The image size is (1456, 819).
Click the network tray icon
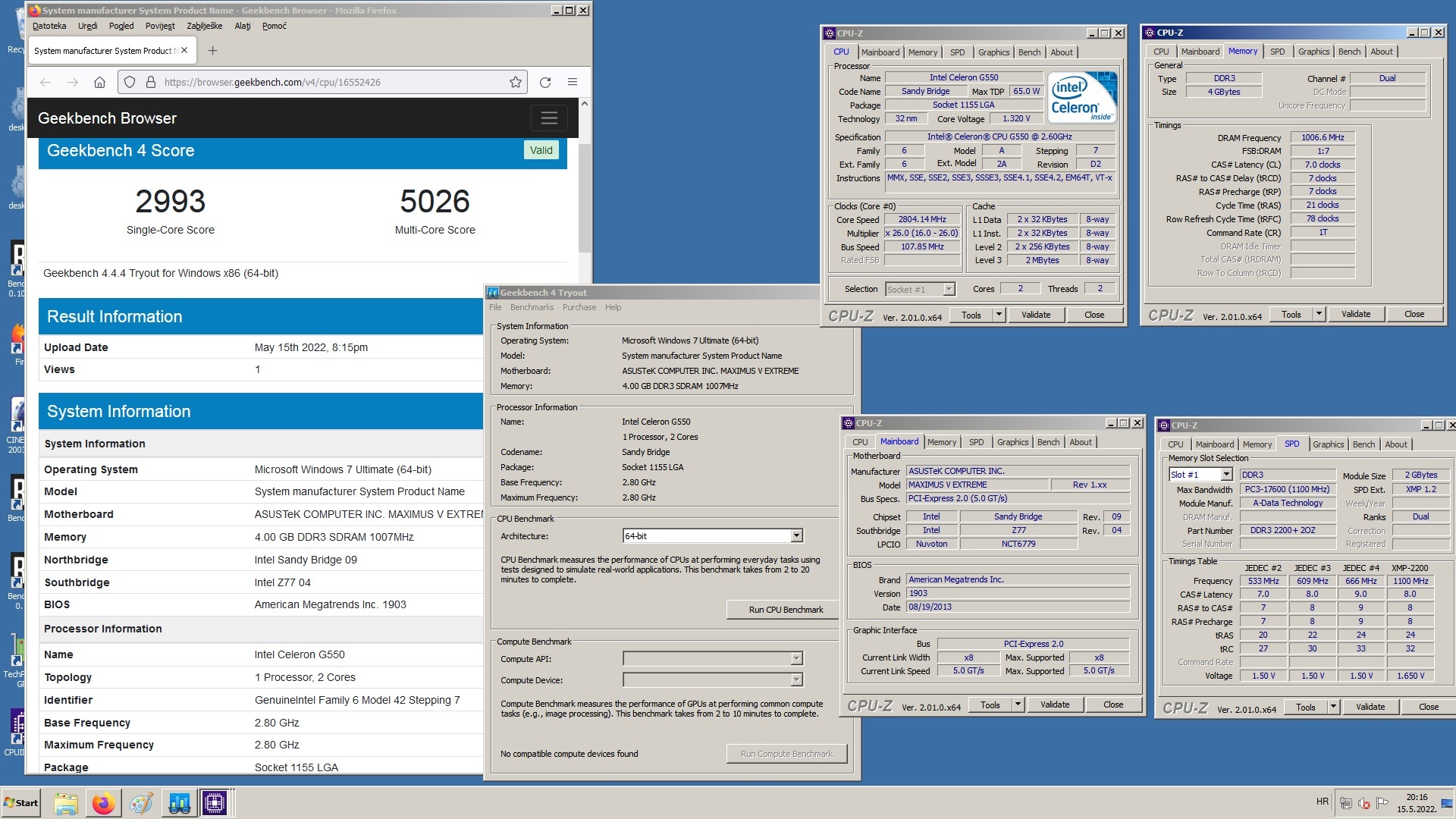coord(1346,803)
